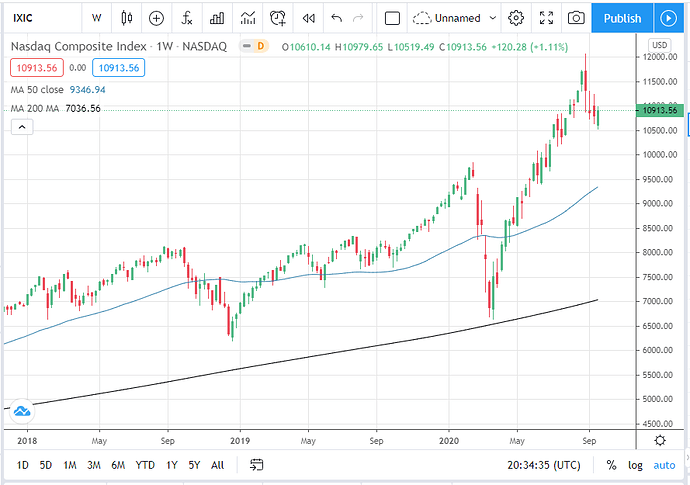Click the blue play stream icon
Viewport: 690px width, 485px height.
pos(668,18)
